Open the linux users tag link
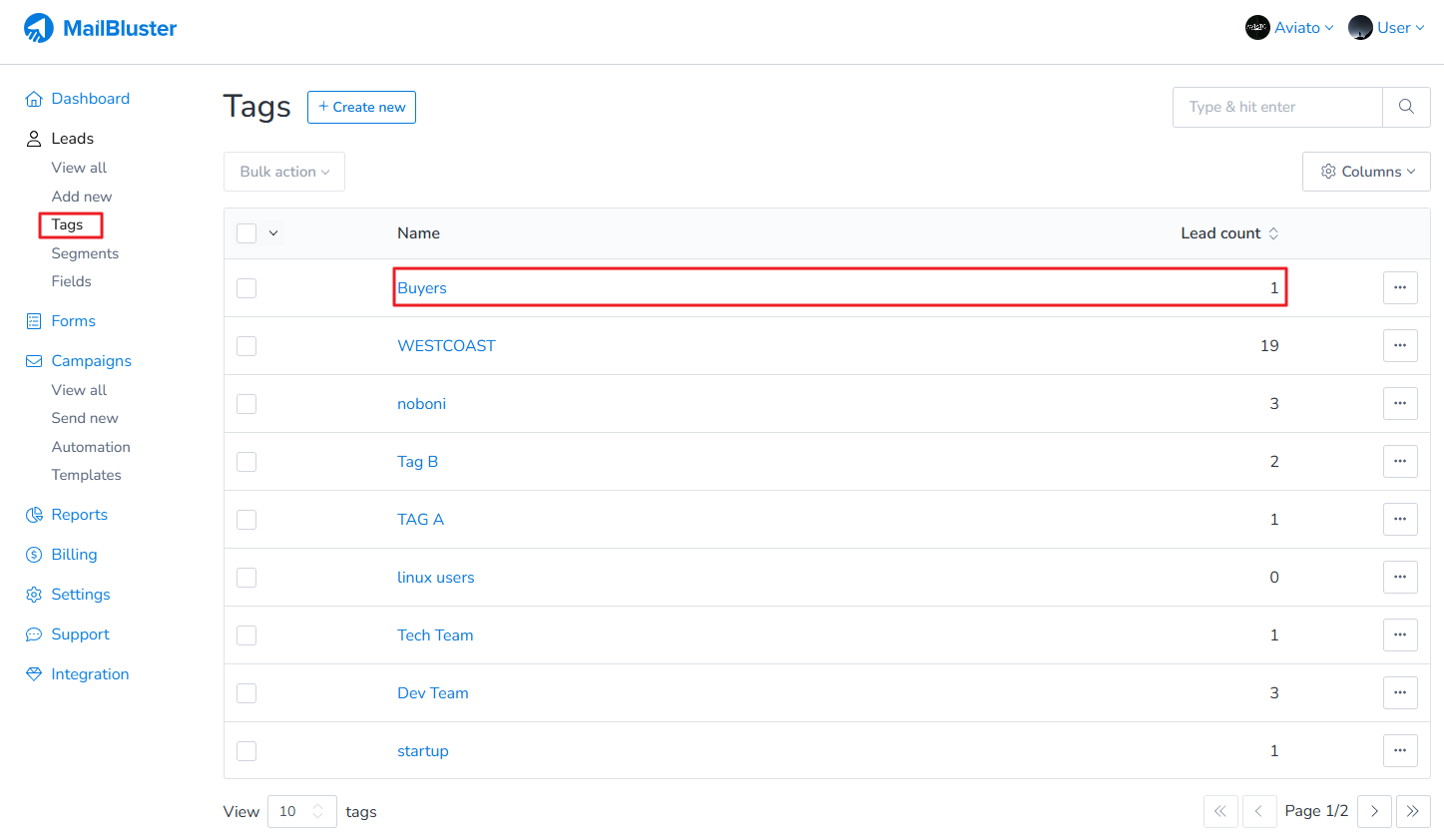 tap(436, 578)
